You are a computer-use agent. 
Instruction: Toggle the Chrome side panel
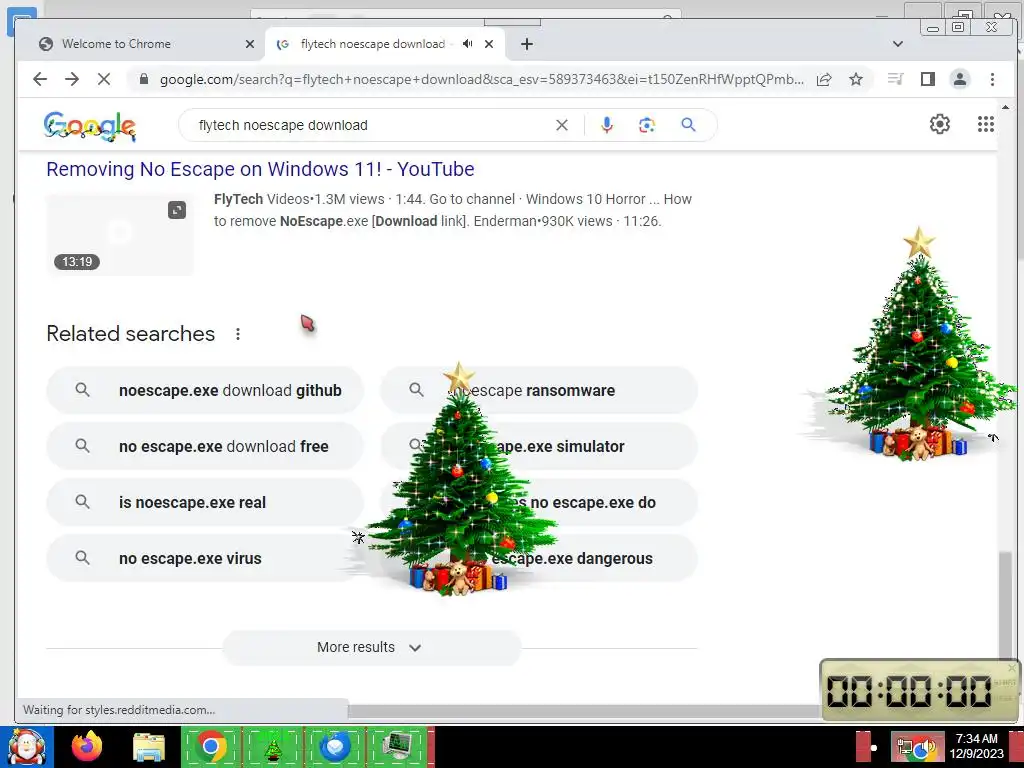point(927,79)
